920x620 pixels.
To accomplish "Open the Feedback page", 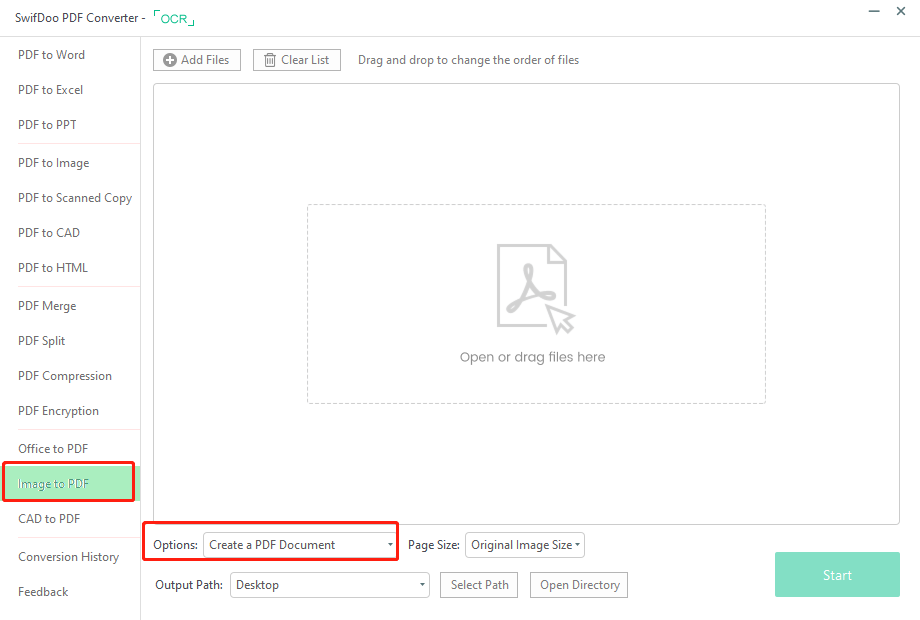I will (x=43, y=592).
